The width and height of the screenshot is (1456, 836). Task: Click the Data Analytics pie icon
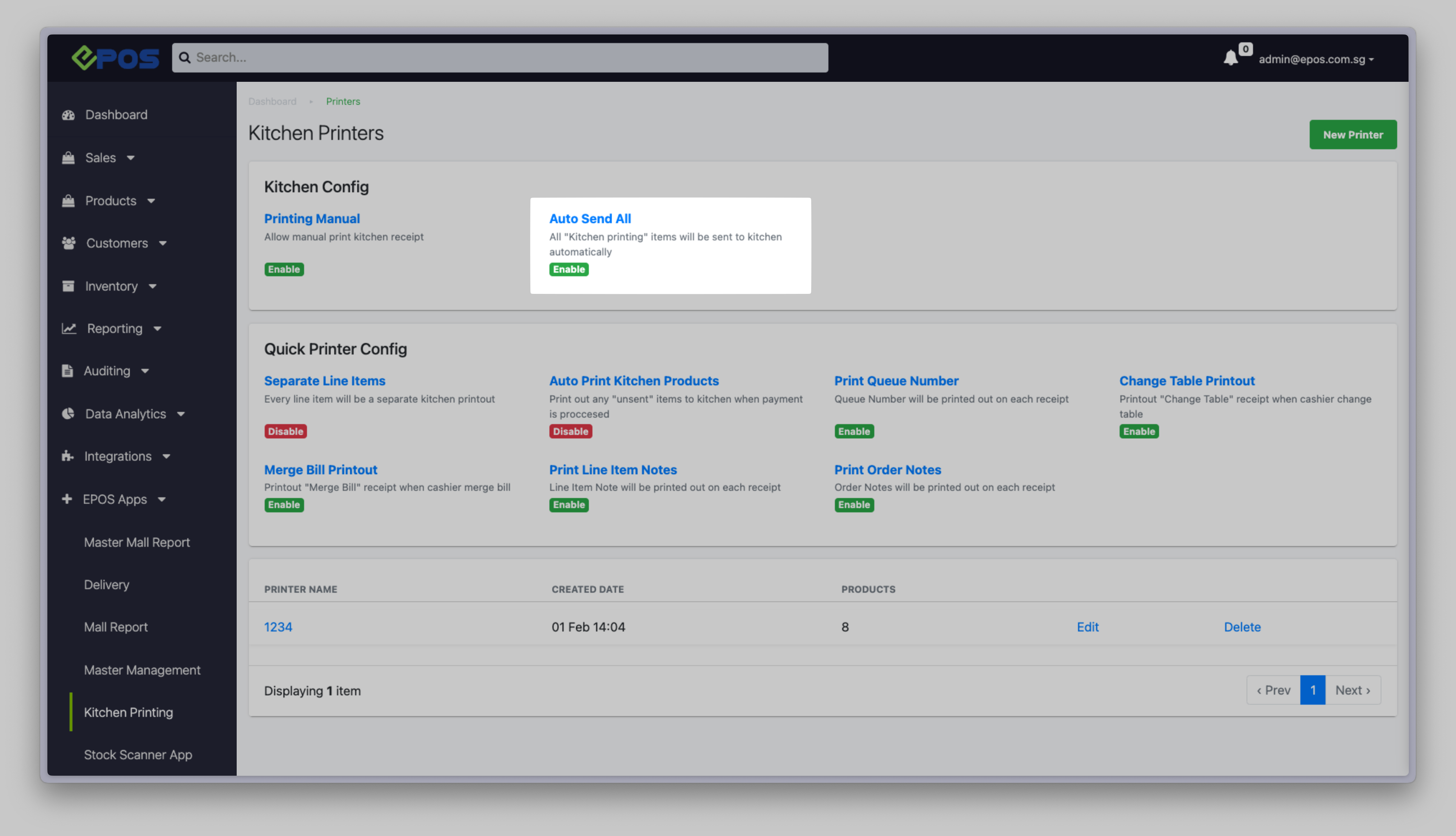[68, 414]
